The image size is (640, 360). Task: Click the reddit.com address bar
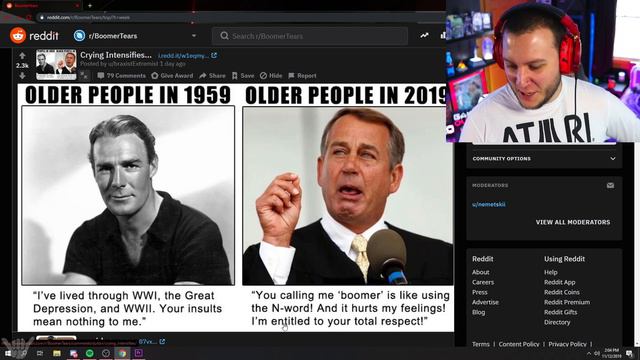click(x=241, y=18)
